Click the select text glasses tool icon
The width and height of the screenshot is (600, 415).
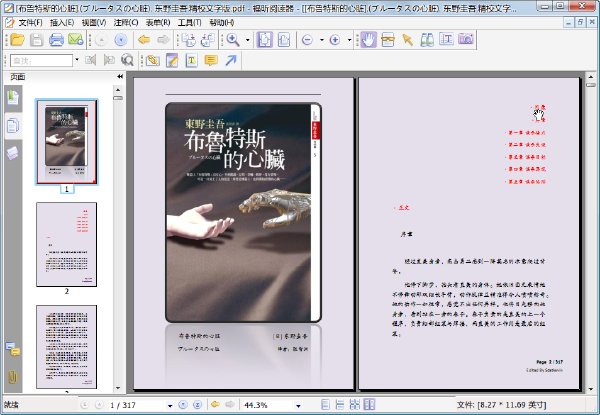point(388,40)
